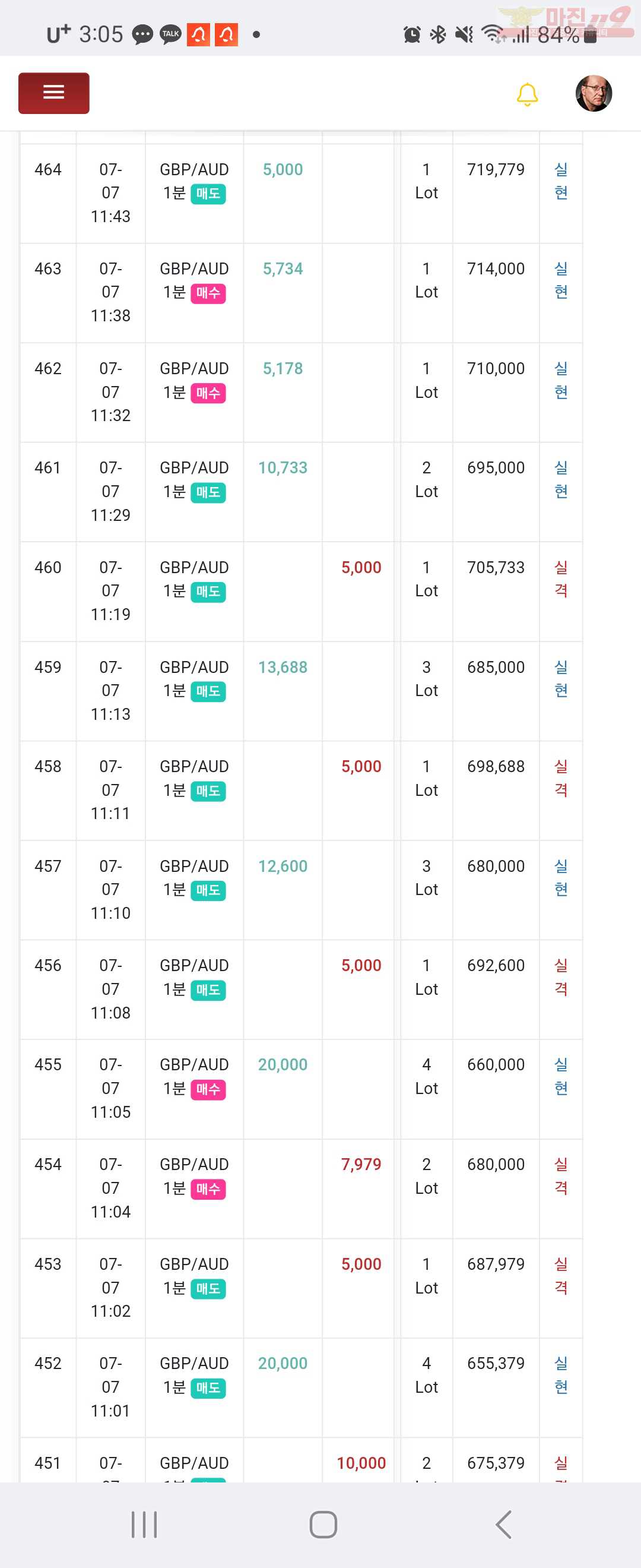Tap the Android back navigation arrow
Viewport: 641px width, 1568px height.
click(503, 1524)
